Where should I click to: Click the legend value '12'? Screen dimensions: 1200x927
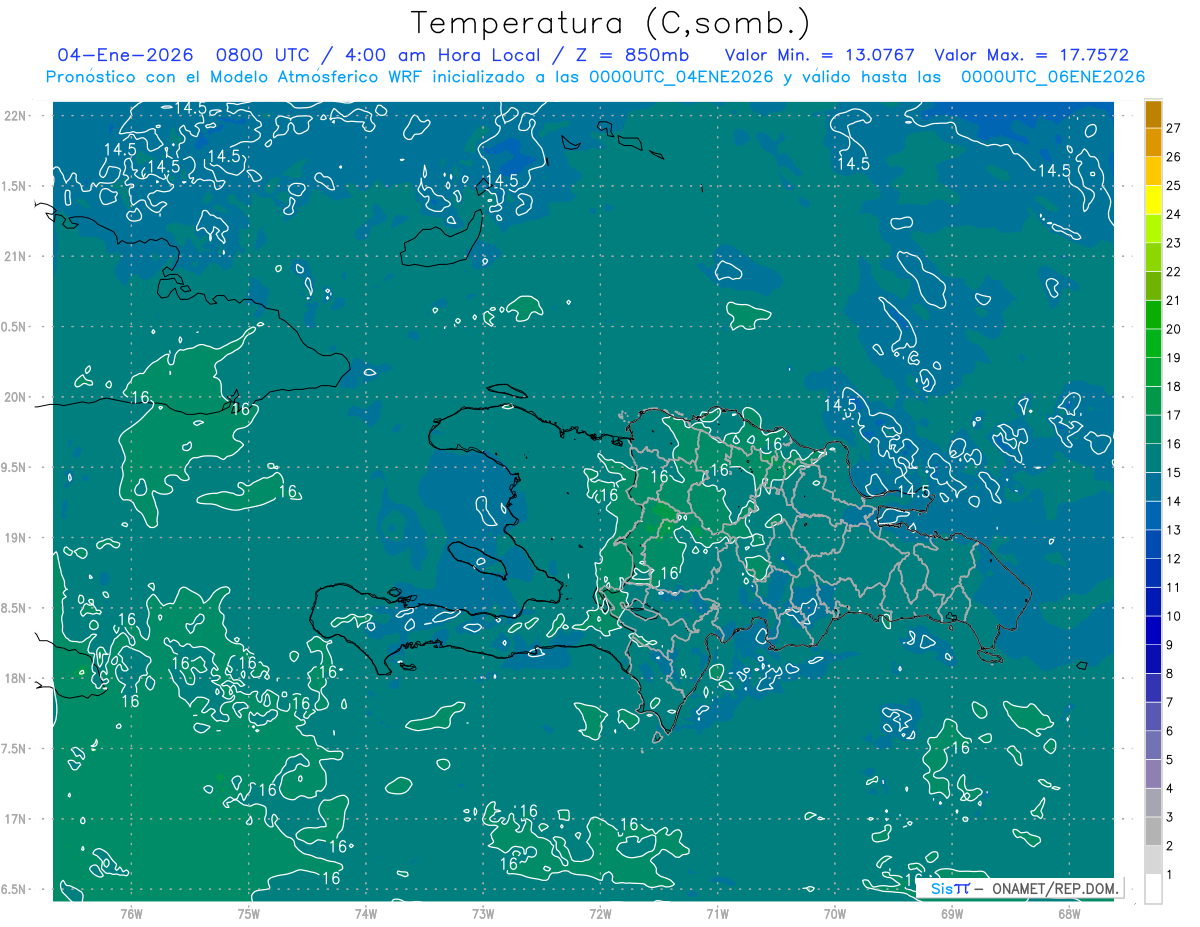(x=1174, y=559)
